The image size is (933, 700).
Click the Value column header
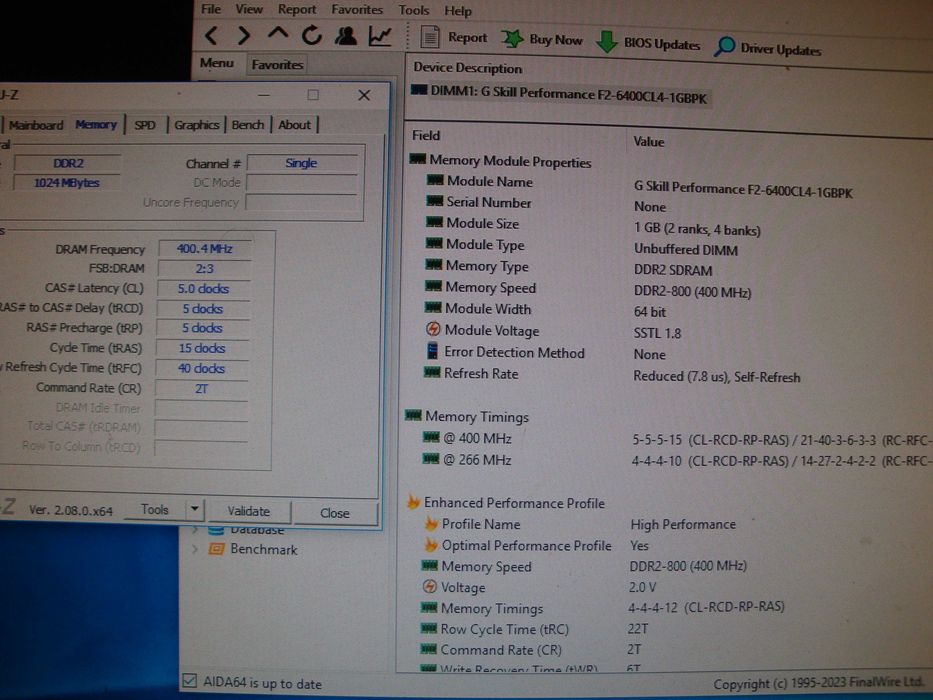(649, 142)
